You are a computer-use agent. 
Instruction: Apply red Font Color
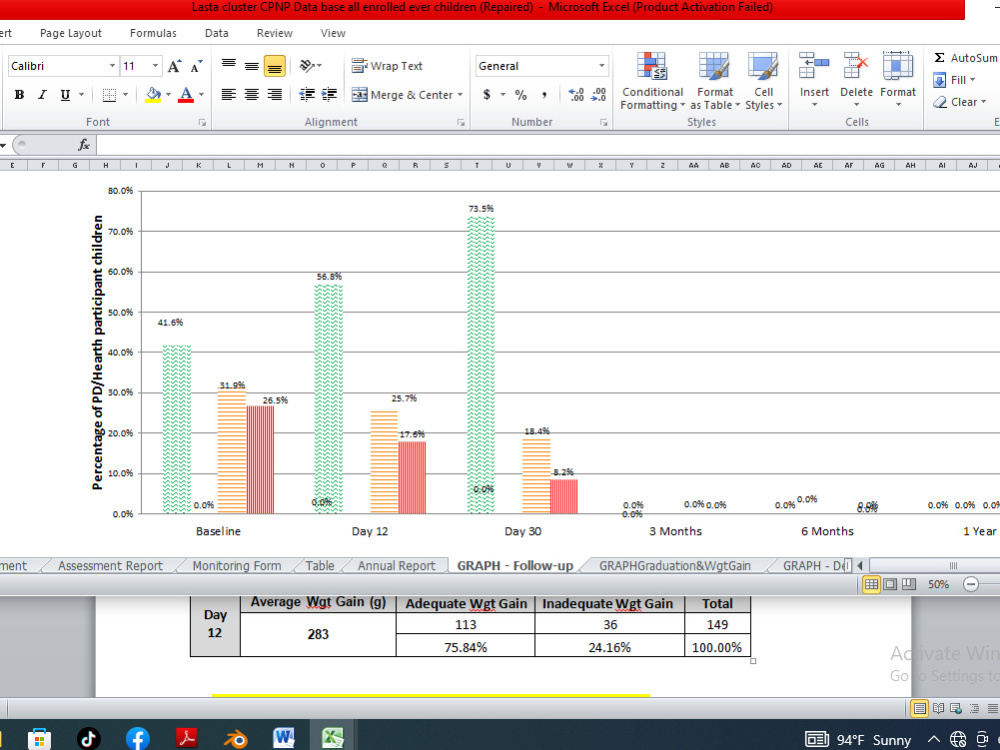[186, 95]
